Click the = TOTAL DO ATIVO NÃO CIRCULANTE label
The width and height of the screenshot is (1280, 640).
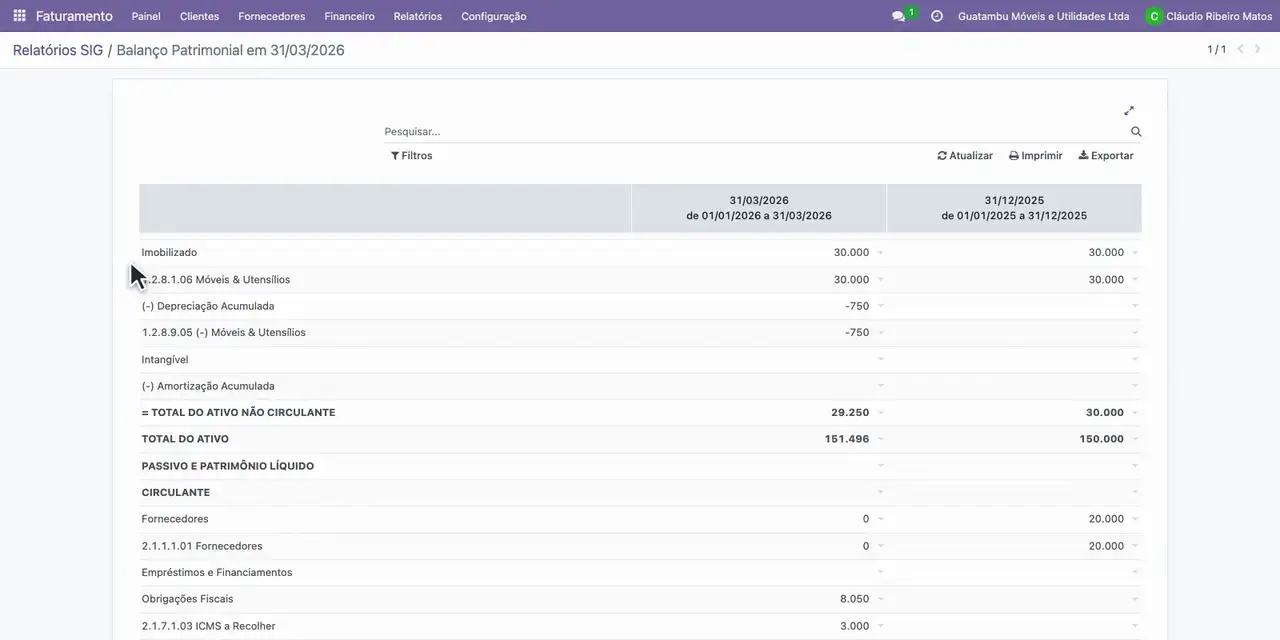[x=239, y=413]
